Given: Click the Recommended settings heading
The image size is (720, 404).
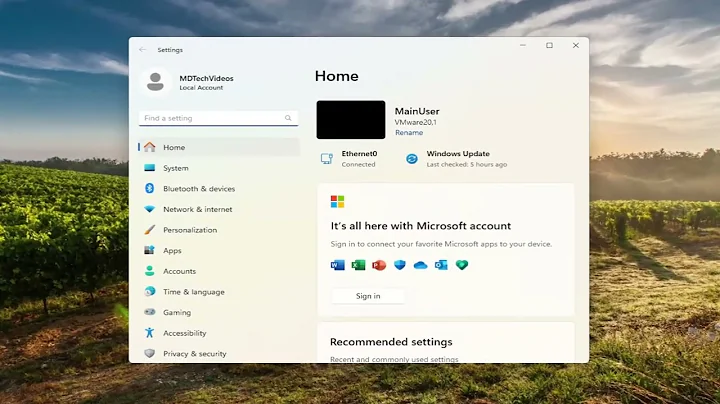Looking at the screenshot, I should coord(391,342).
